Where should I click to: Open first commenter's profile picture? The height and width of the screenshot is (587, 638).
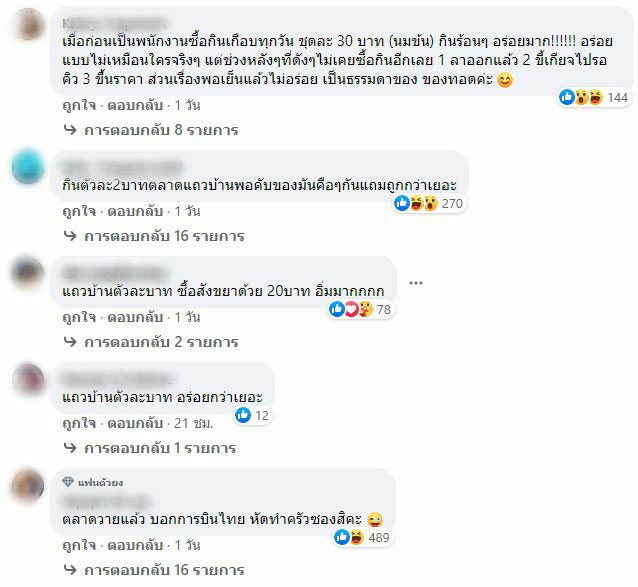(x=28, y=24)
